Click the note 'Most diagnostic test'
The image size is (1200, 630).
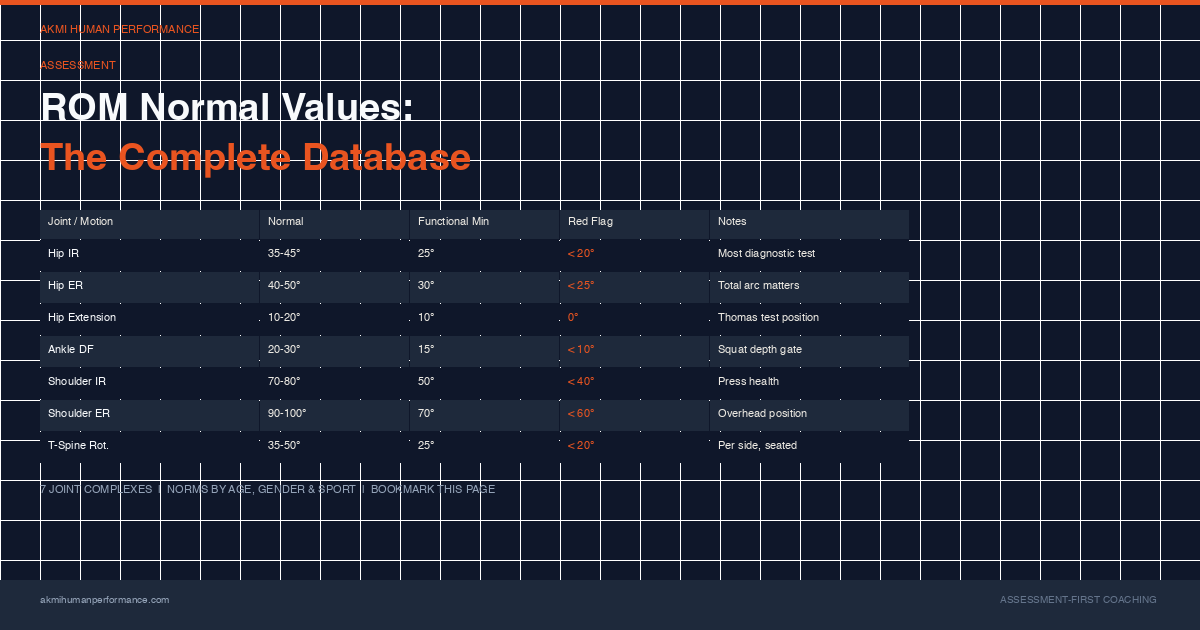pyautogui.click(x=766, y=254)
